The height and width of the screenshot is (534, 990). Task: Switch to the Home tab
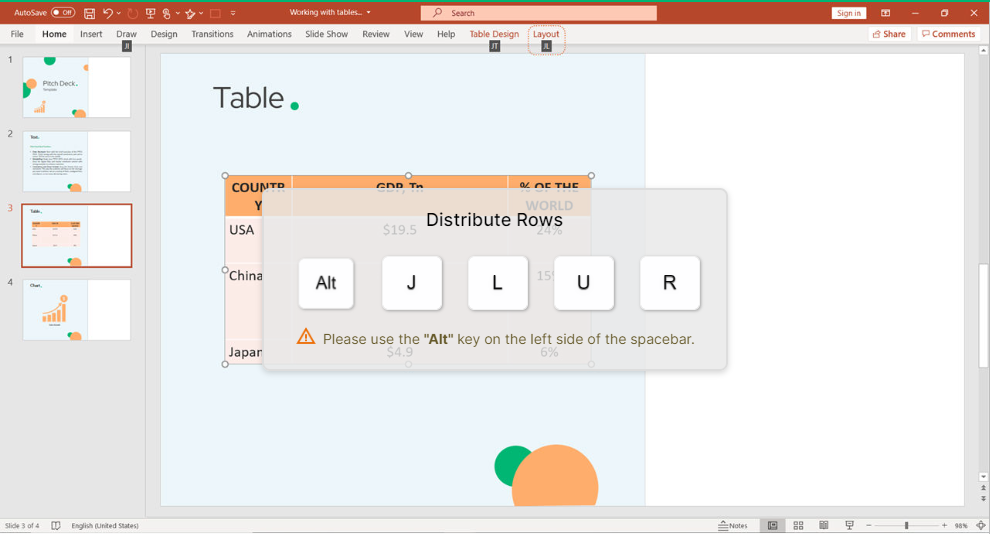click(54, 34)
